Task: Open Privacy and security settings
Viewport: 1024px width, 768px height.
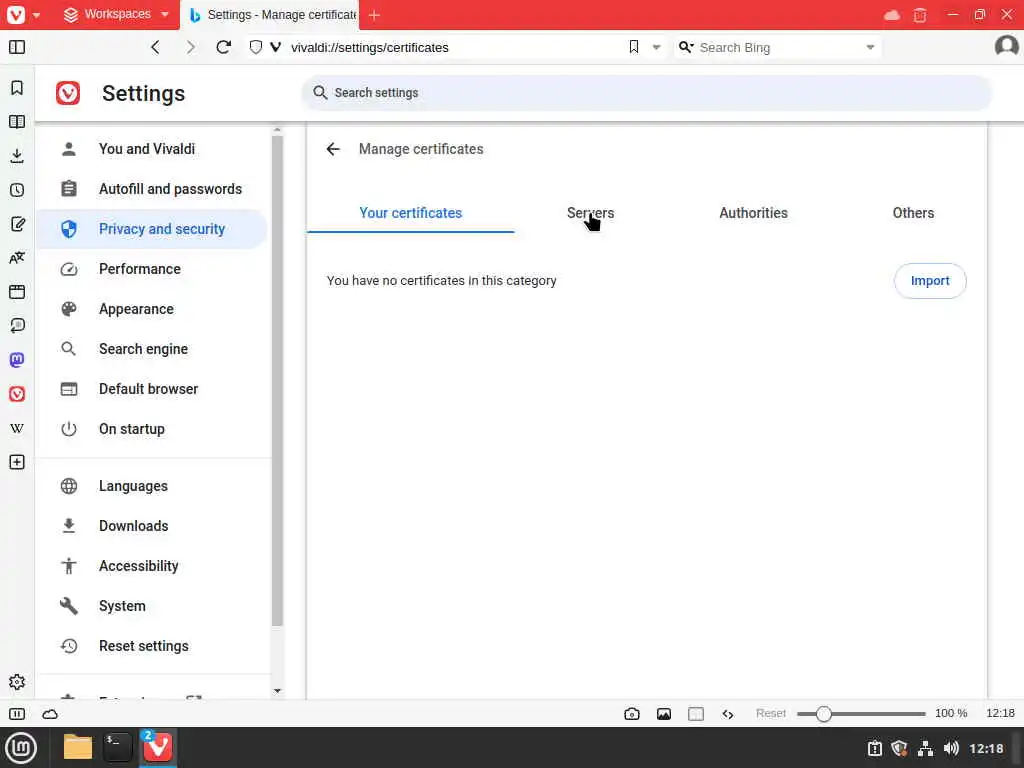Action: pos(153,229)
